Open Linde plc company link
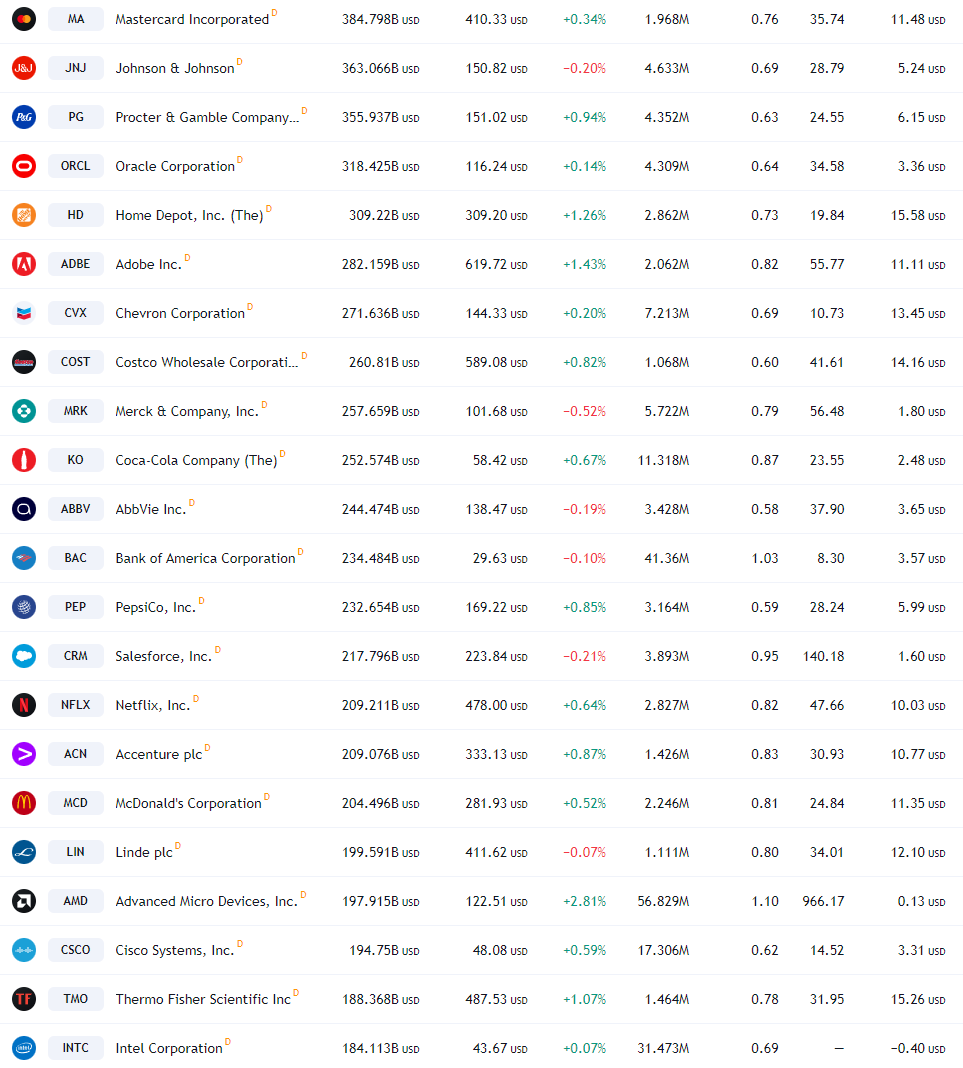The image size is (963, 1068). [x=144, y=853]
